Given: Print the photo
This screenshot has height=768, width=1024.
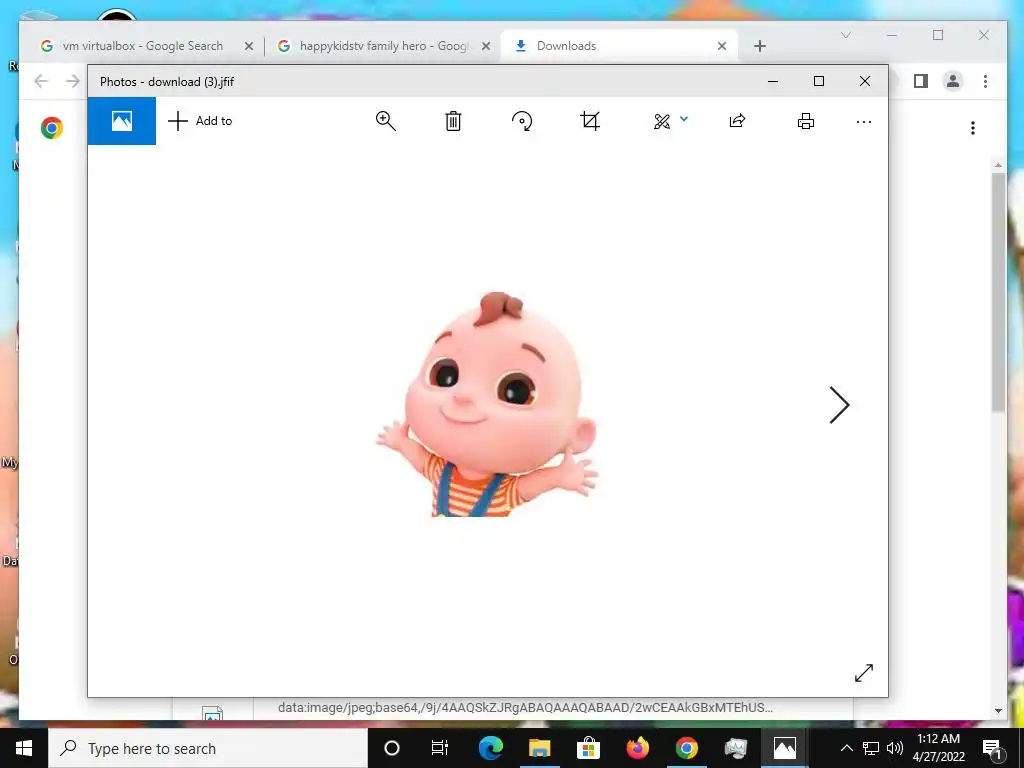Looking at the screenshot, I should 806,121.
